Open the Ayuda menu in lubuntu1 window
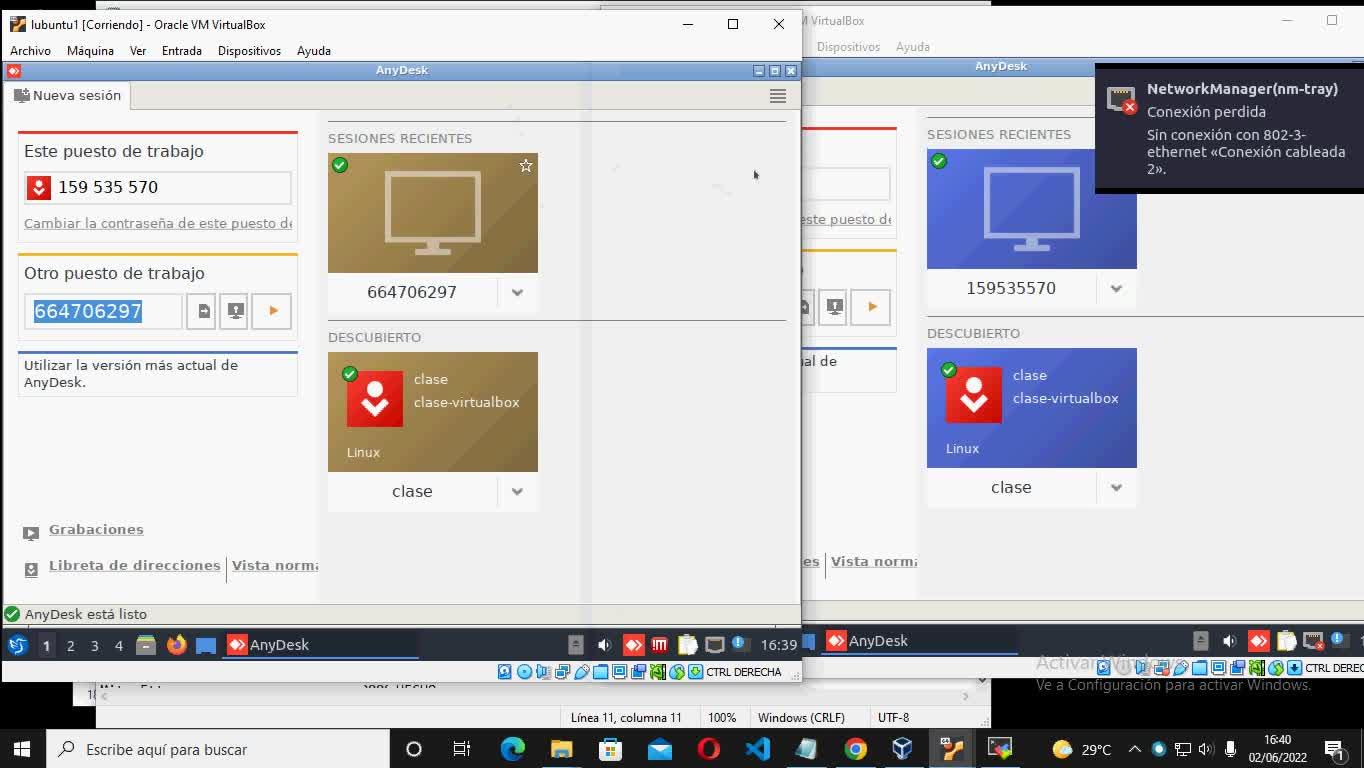Image resolution: width=1364 pixels, height=768 pixels. pos(314,51)
